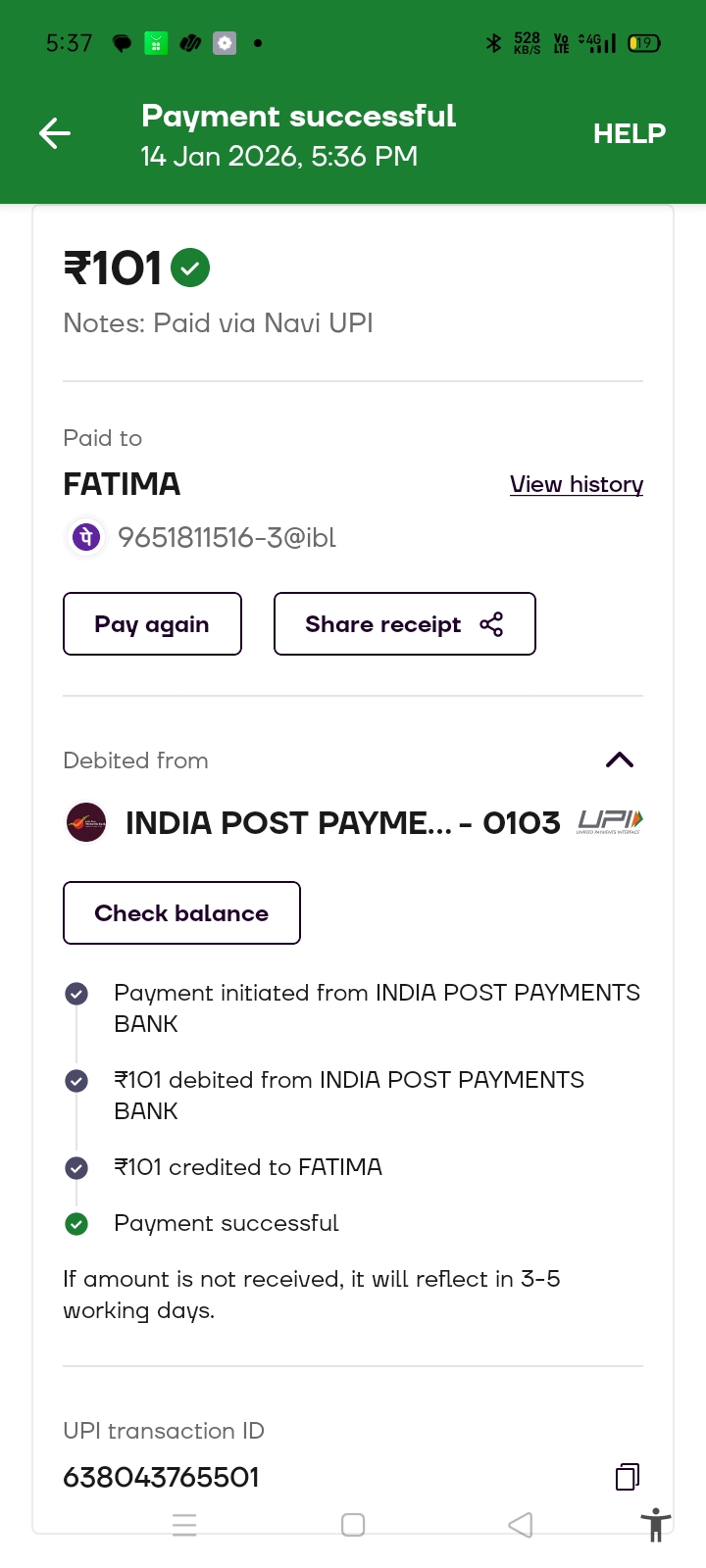Open HELP for this payment

pyautogui.click(x=629, y=133)
